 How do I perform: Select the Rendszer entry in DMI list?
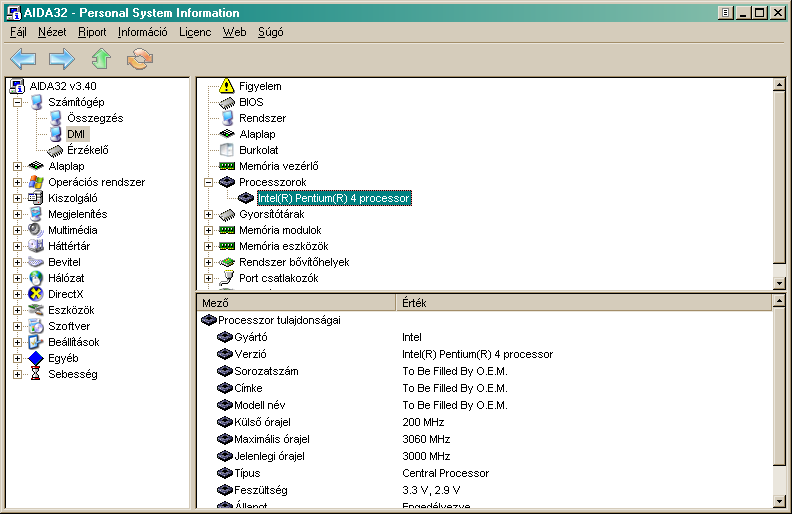point(262,118)
